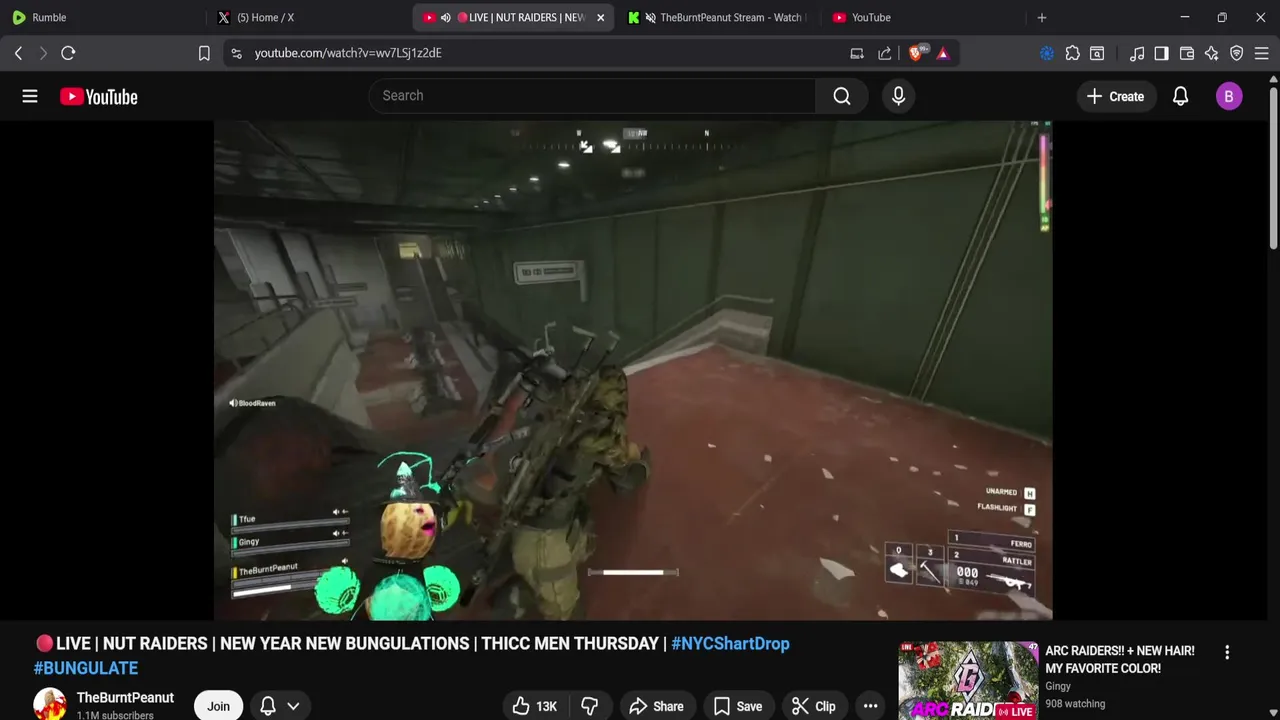
Task: Open ARC RAIDERS live stream thumbnail
Action: [968, 681]
